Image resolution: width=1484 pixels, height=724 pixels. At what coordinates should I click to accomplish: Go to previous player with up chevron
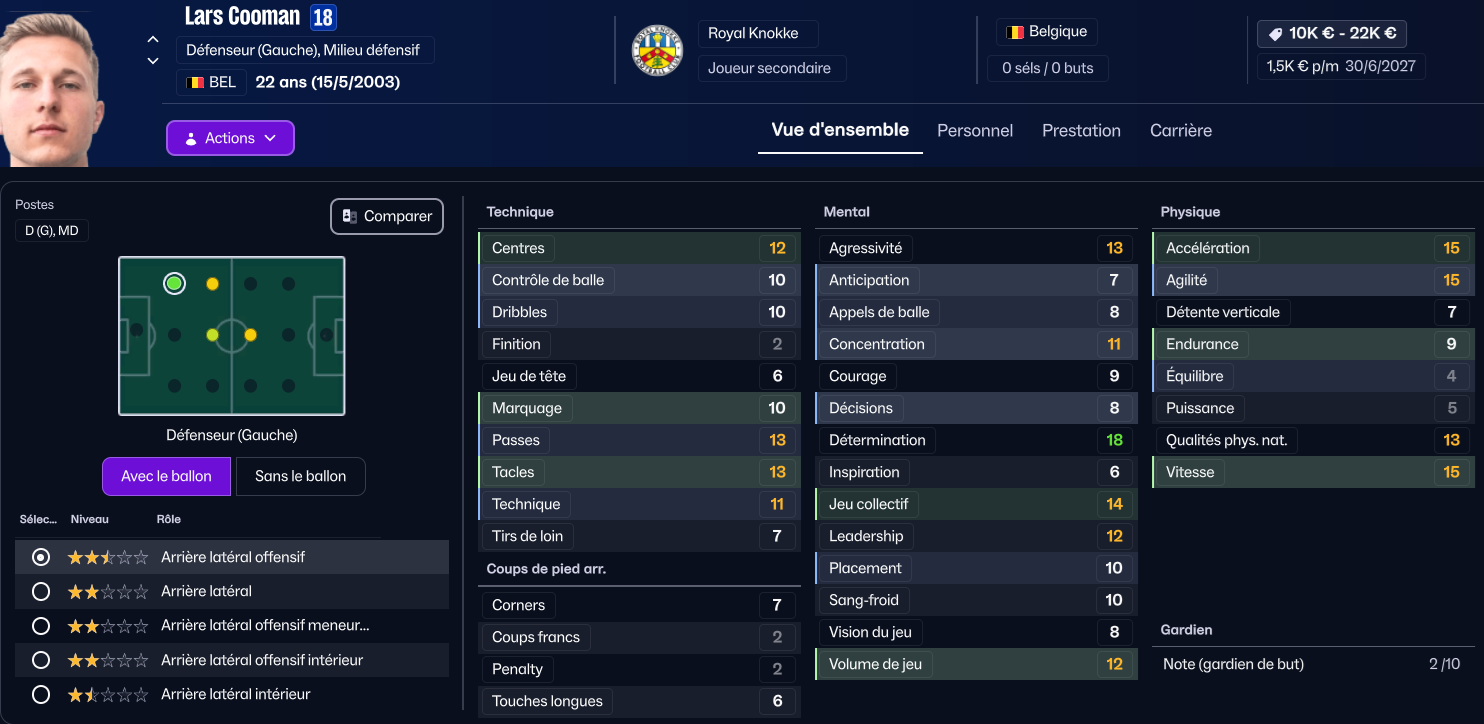click(153, 40)
